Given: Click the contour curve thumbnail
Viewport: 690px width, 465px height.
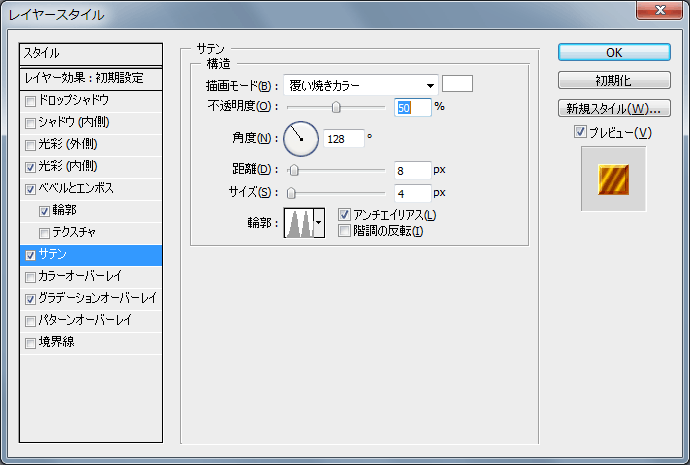Looking at the screenshot, I should (x=299, y=223).
